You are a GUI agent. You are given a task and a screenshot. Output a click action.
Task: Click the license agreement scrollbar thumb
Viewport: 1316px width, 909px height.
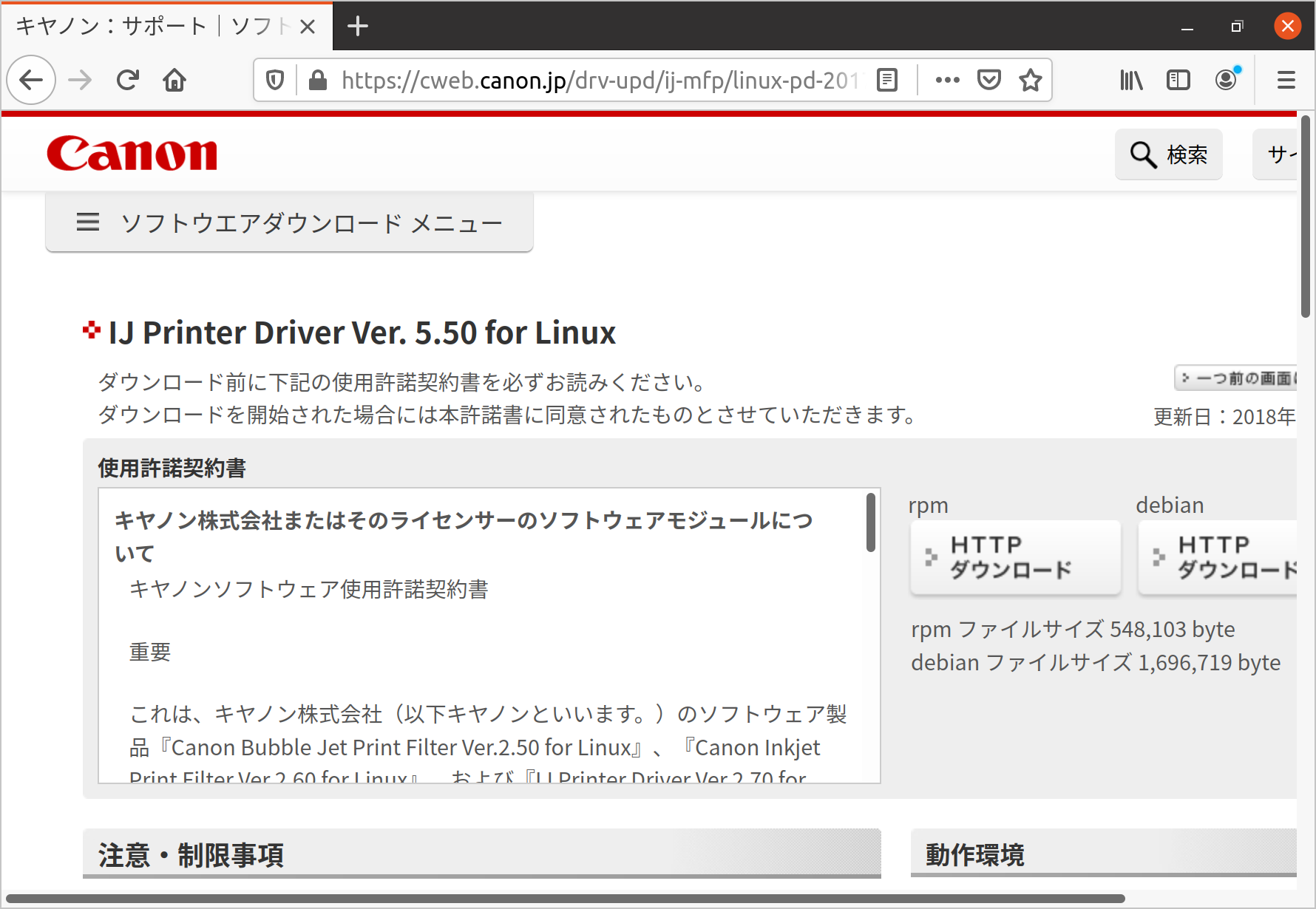click(x=871, y=522)
